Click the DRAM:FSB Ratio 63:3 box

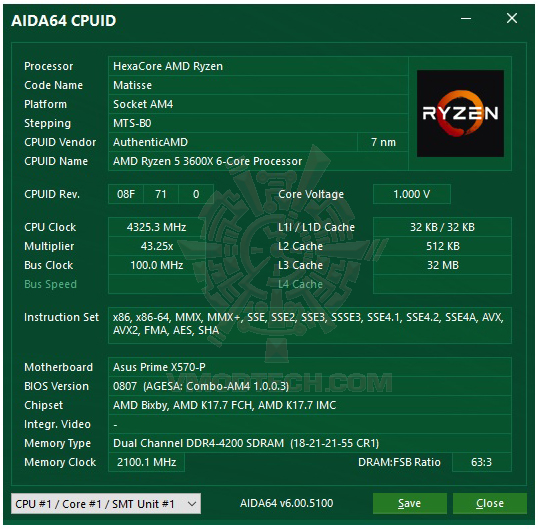pyautogui.click(x=482, y=462)
